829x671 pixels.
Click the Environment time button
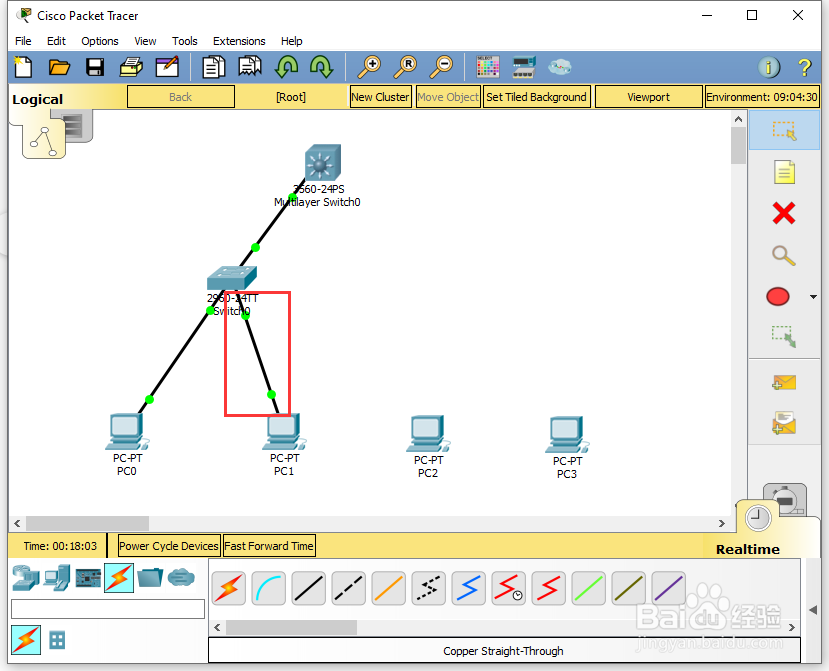click(762, 97)
